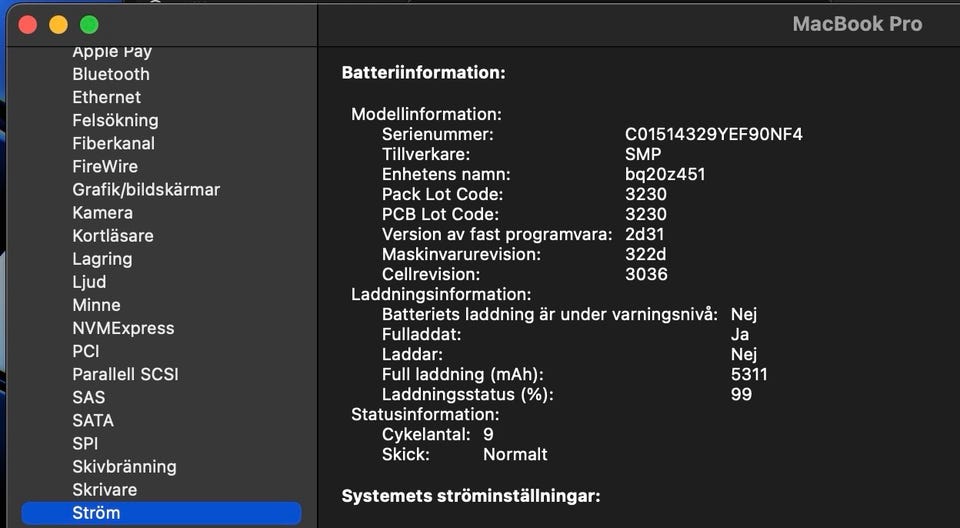Screen dimensions: 960x528
Task: Select Bluetooth in the sidebar
Action: [x=111, y=74]
